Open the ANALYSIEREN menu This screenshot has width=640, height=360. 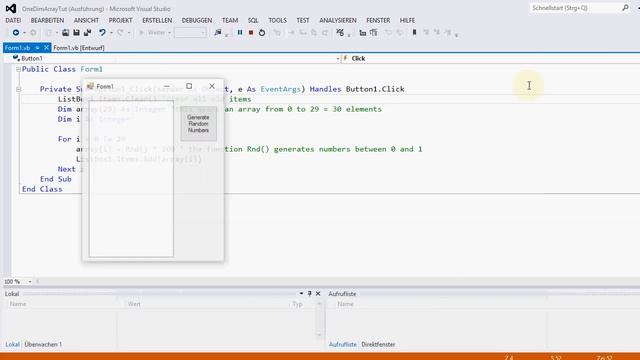338,20
